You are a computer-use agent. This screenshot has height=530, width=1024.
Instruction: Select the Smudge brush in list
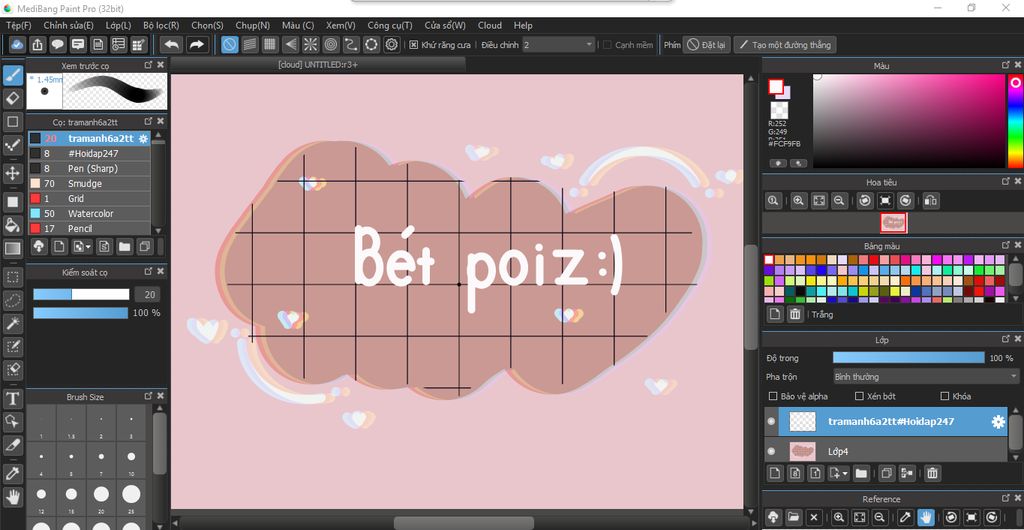(x=89, y=183)
